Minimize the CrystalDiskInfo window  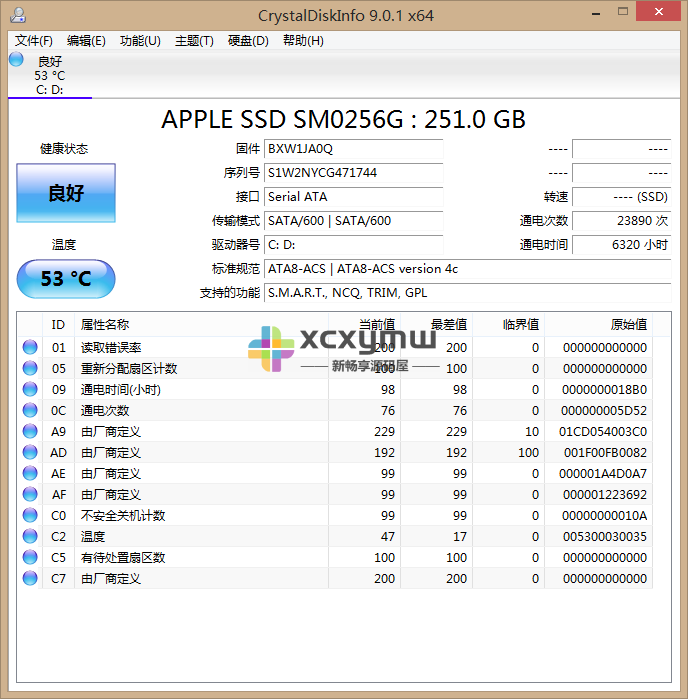596,12
